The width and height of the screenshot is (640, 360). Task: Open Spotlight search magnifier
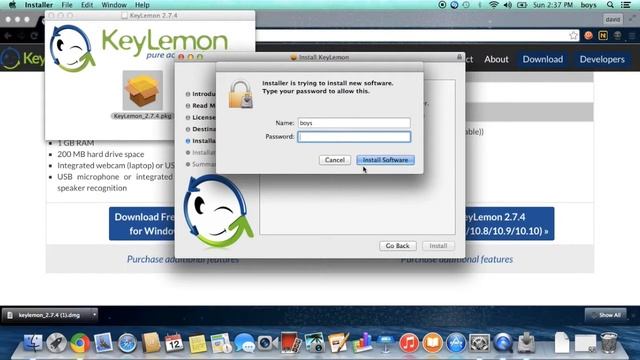click(x=610, y=5)
